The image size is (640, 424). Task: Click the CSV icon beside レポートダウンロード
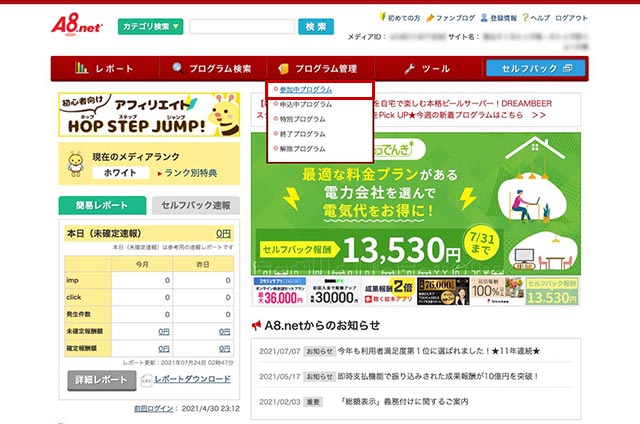point(146,380)
